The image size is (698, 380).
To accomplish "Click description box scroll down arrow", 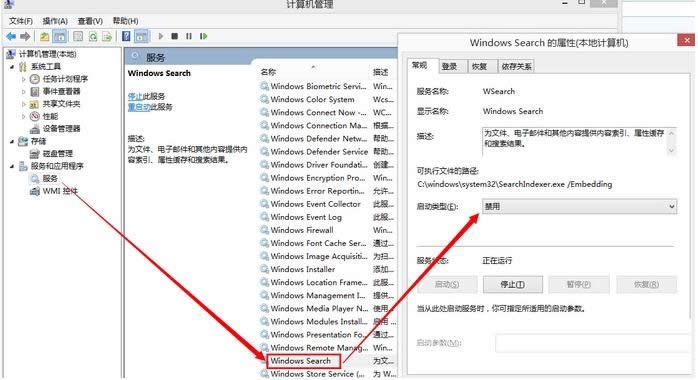I will coord(671,151).
